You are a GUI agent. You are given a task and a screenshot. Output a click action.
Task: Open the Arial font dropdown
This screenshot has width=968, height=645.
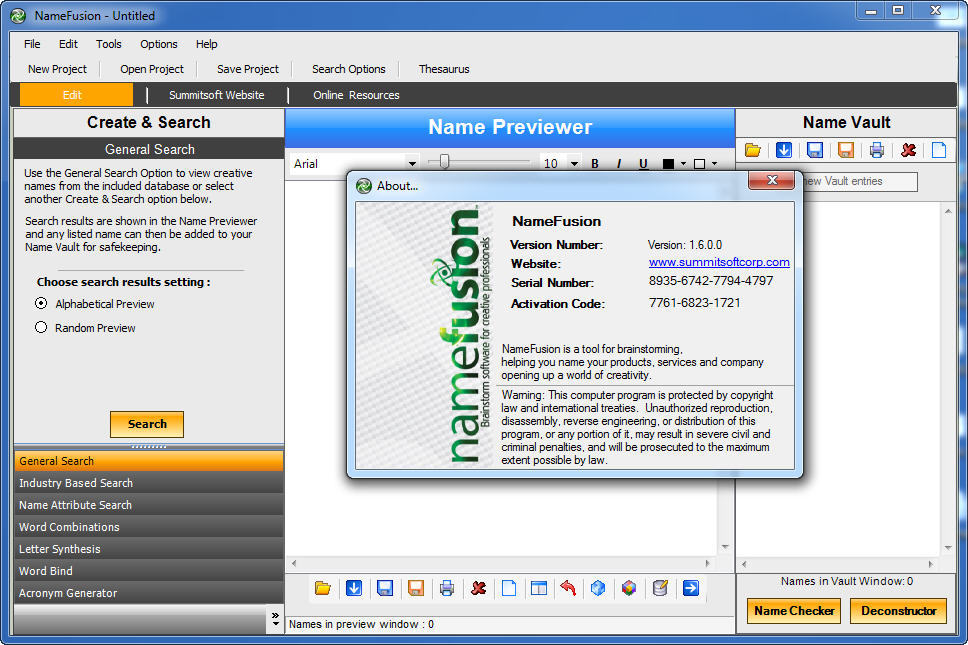(412, 164)
